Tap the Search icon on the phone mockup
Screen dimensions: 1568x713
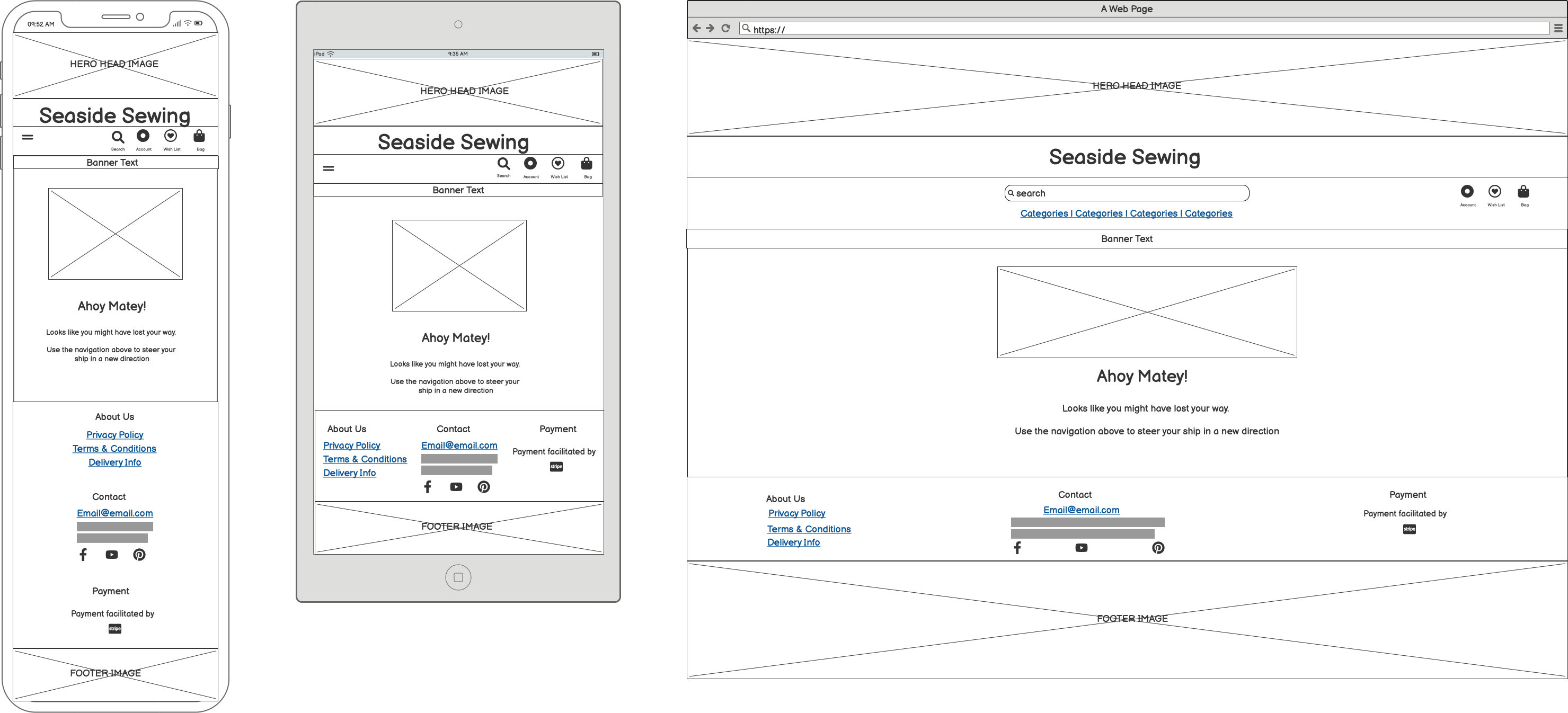click(118, 138)
